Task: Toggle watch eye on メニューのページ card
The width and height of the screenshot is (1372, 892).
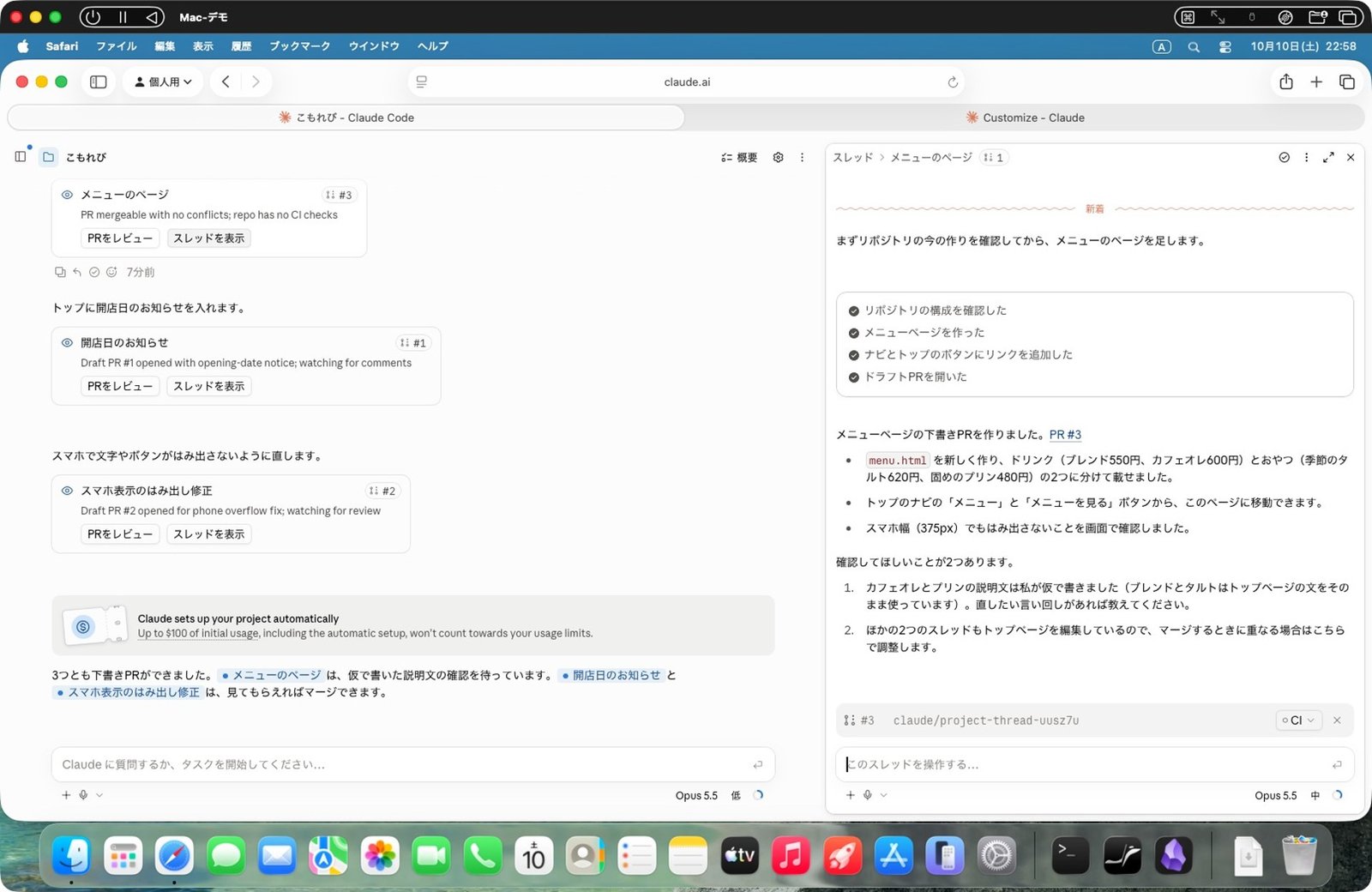Action: click(67, 195)
